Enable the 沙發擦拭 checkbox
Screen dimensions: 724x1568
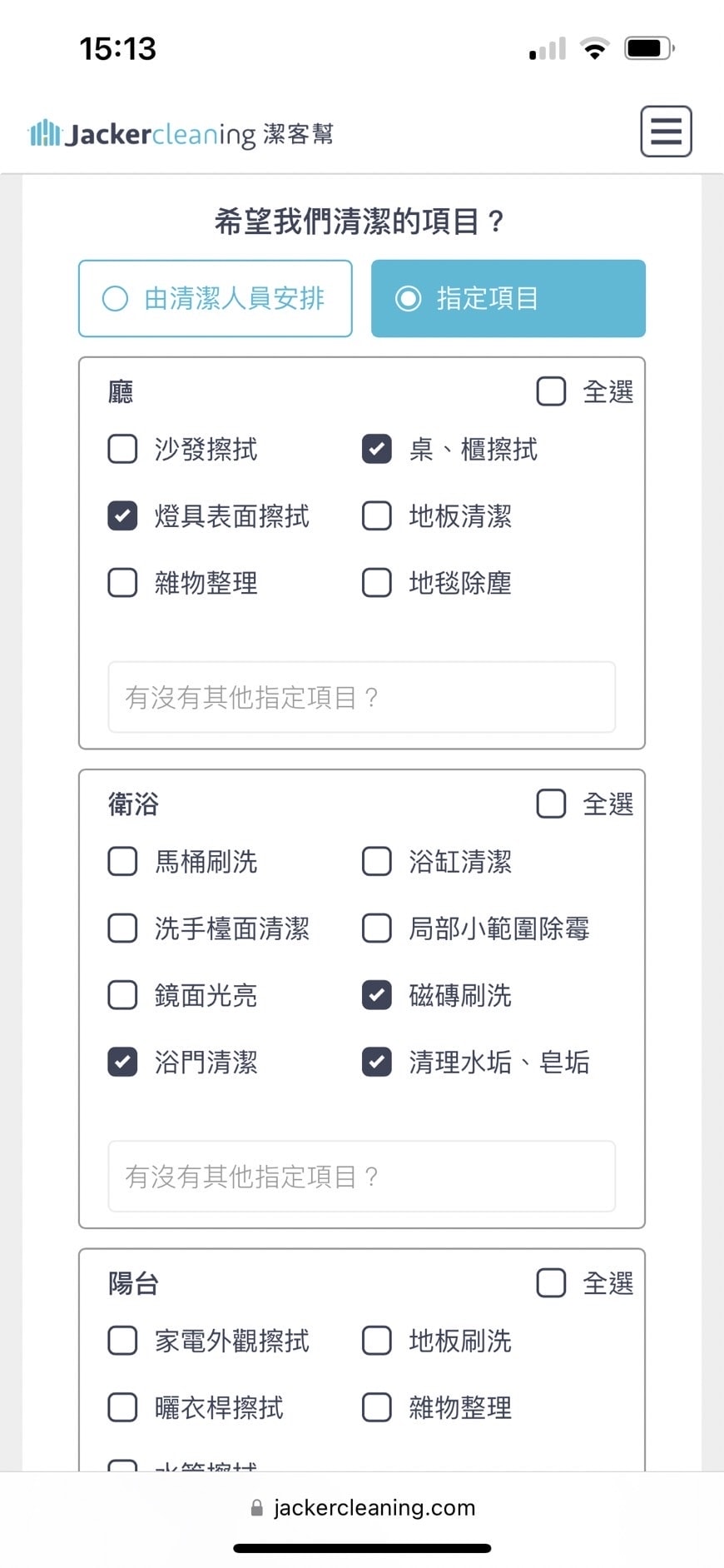click(x=123, y=450)
